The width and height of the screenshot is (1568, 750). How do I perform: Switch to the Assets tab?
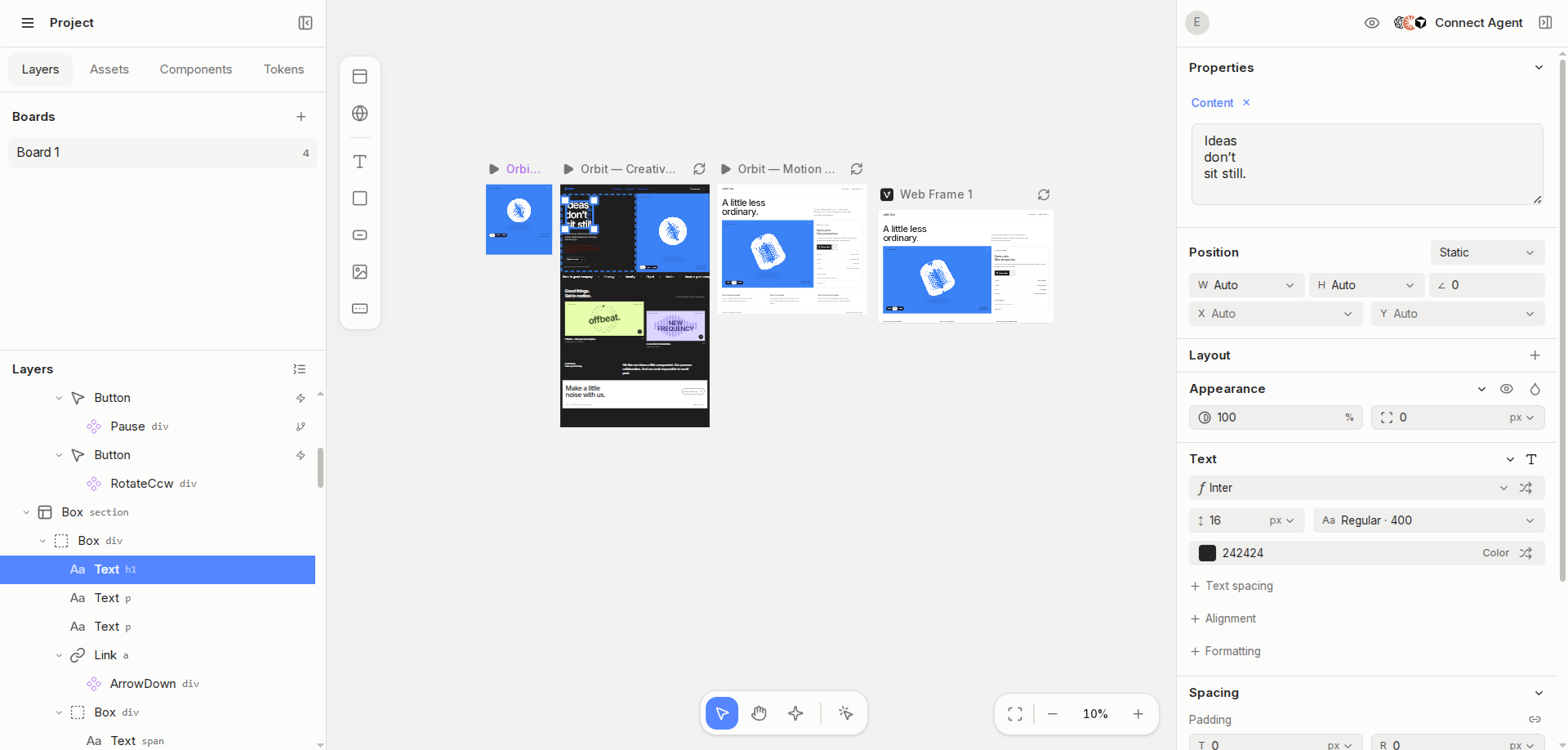click(x=109, y=69)
